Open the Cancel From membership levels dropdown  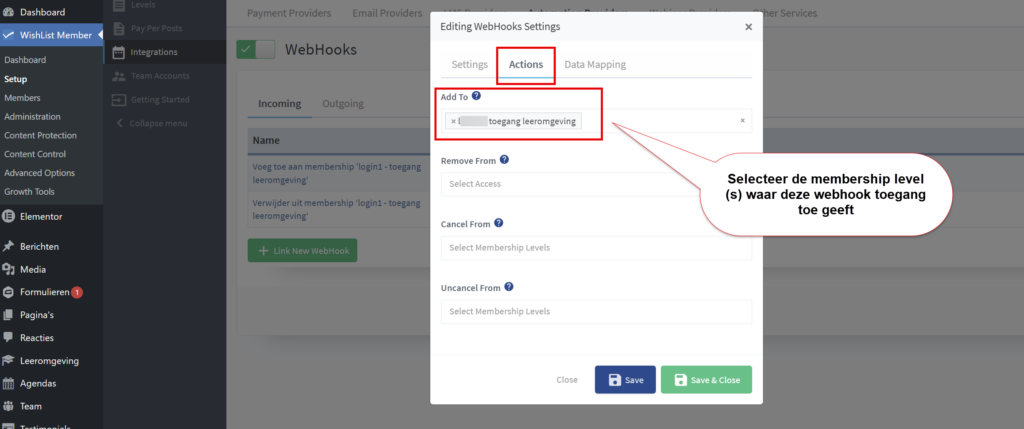pos(595,248)
